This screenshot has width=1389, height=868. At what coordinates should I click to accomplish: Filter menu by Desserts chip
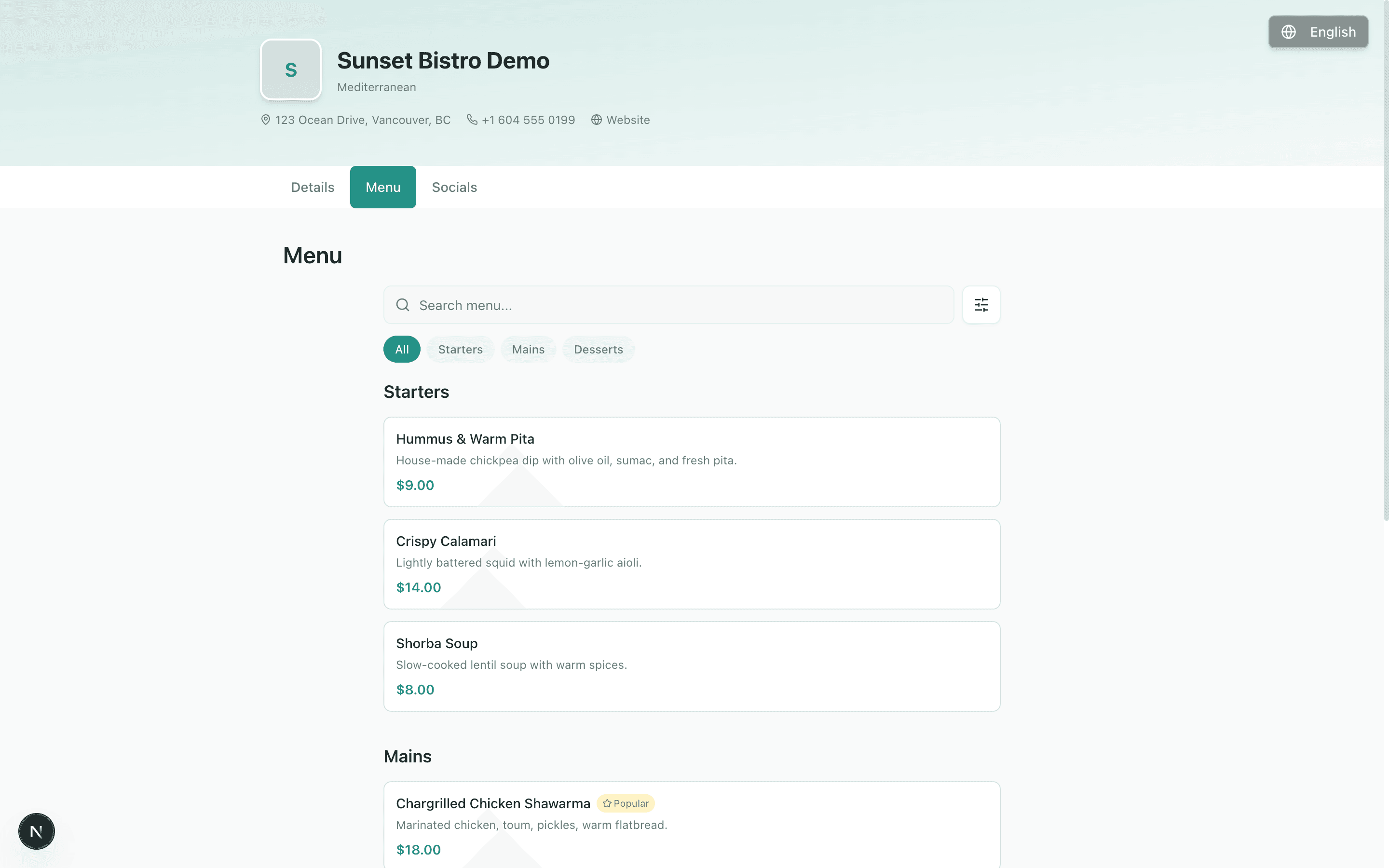(598, 349)
